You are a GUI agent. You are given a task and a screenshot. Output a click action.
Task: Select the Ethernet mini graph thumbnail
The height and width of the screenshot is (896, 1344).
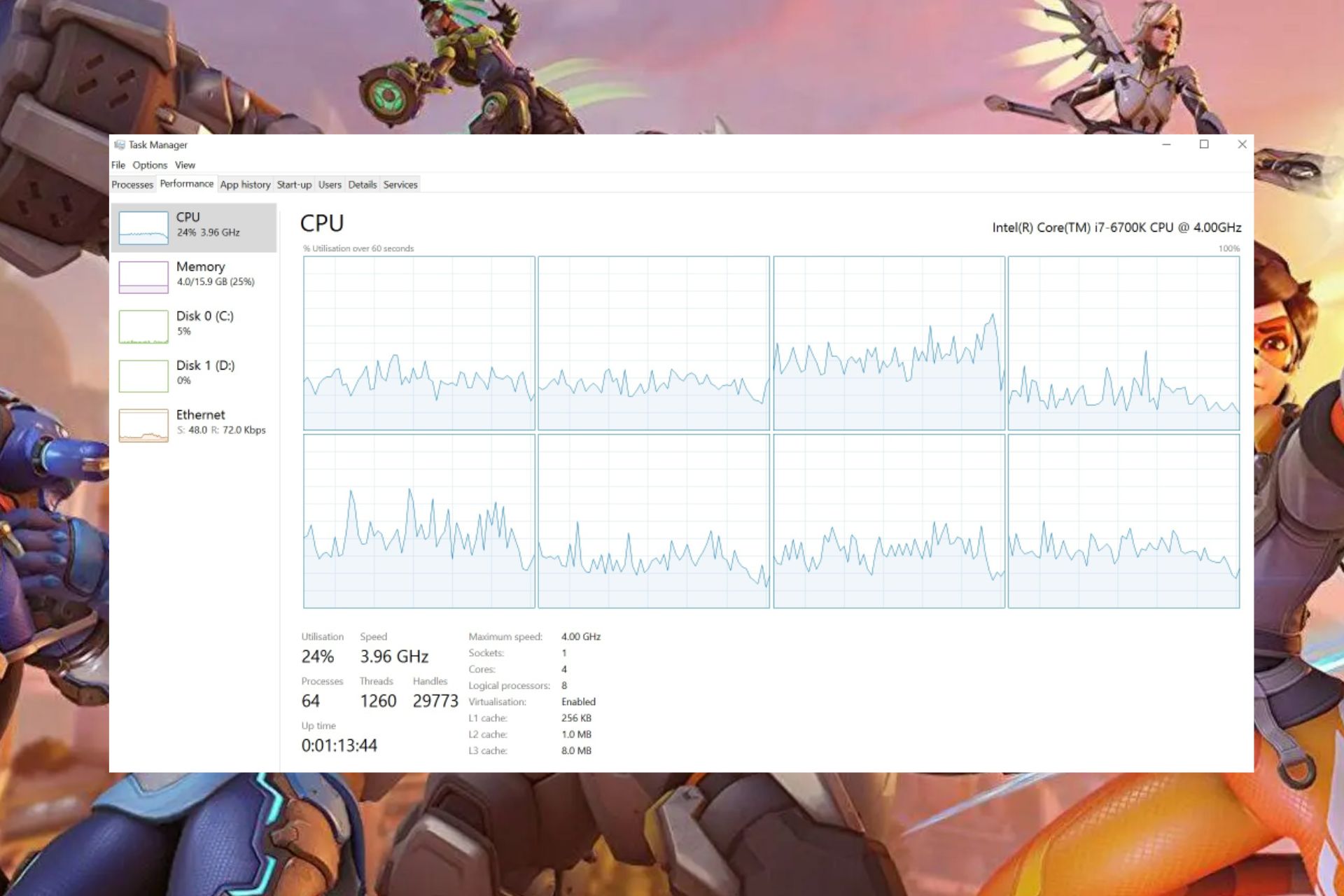point(143,426)
